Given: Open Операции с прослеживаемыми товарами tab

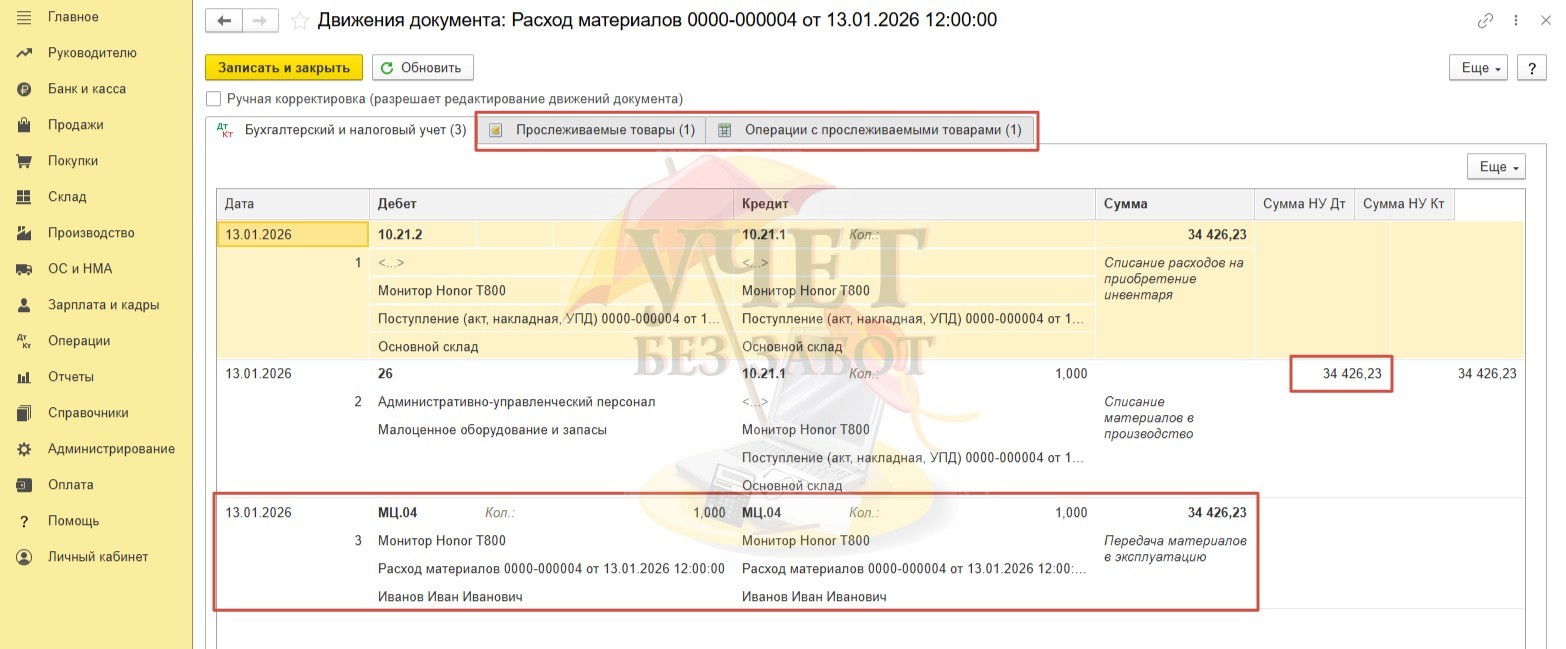Looking at the screenshot, I should coord(870,130).
